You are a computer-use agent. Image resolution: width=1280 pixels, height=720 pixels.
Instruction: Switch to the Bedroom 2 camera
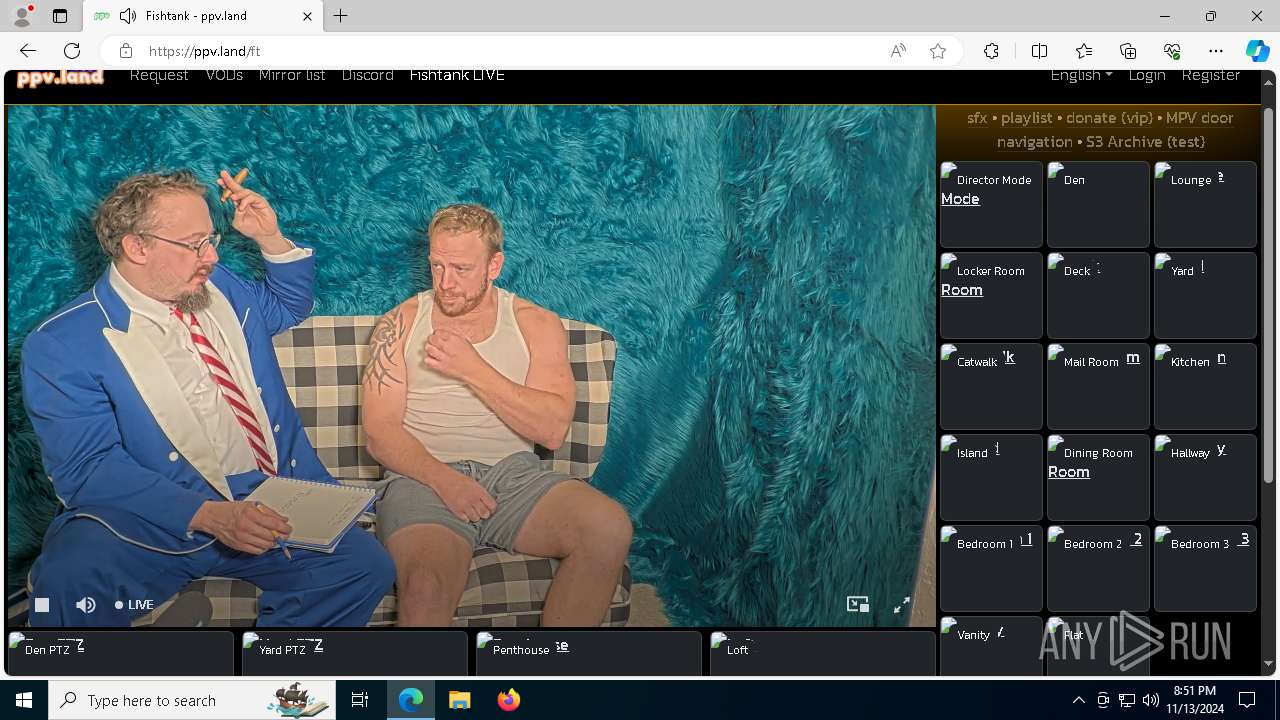point(1098,568)
